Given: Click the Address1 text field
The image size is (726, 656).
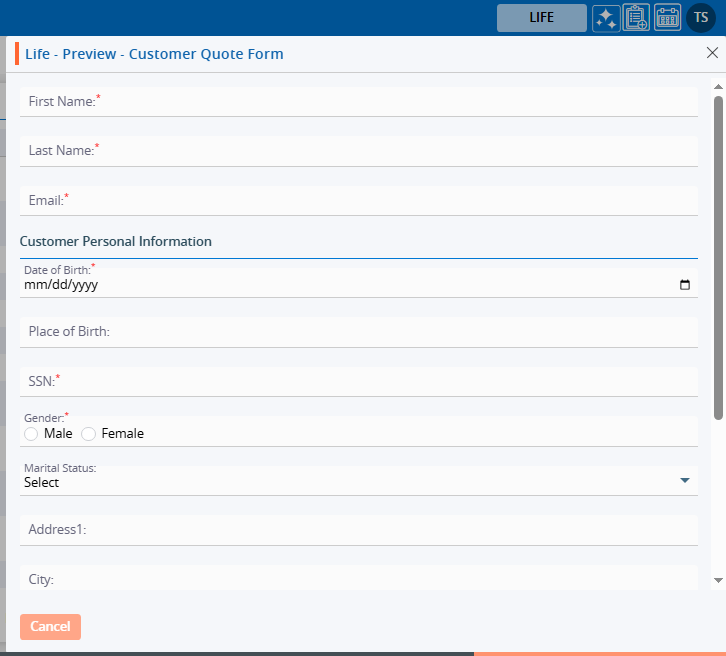Looking at the screenshot, I should coord(358,530).
